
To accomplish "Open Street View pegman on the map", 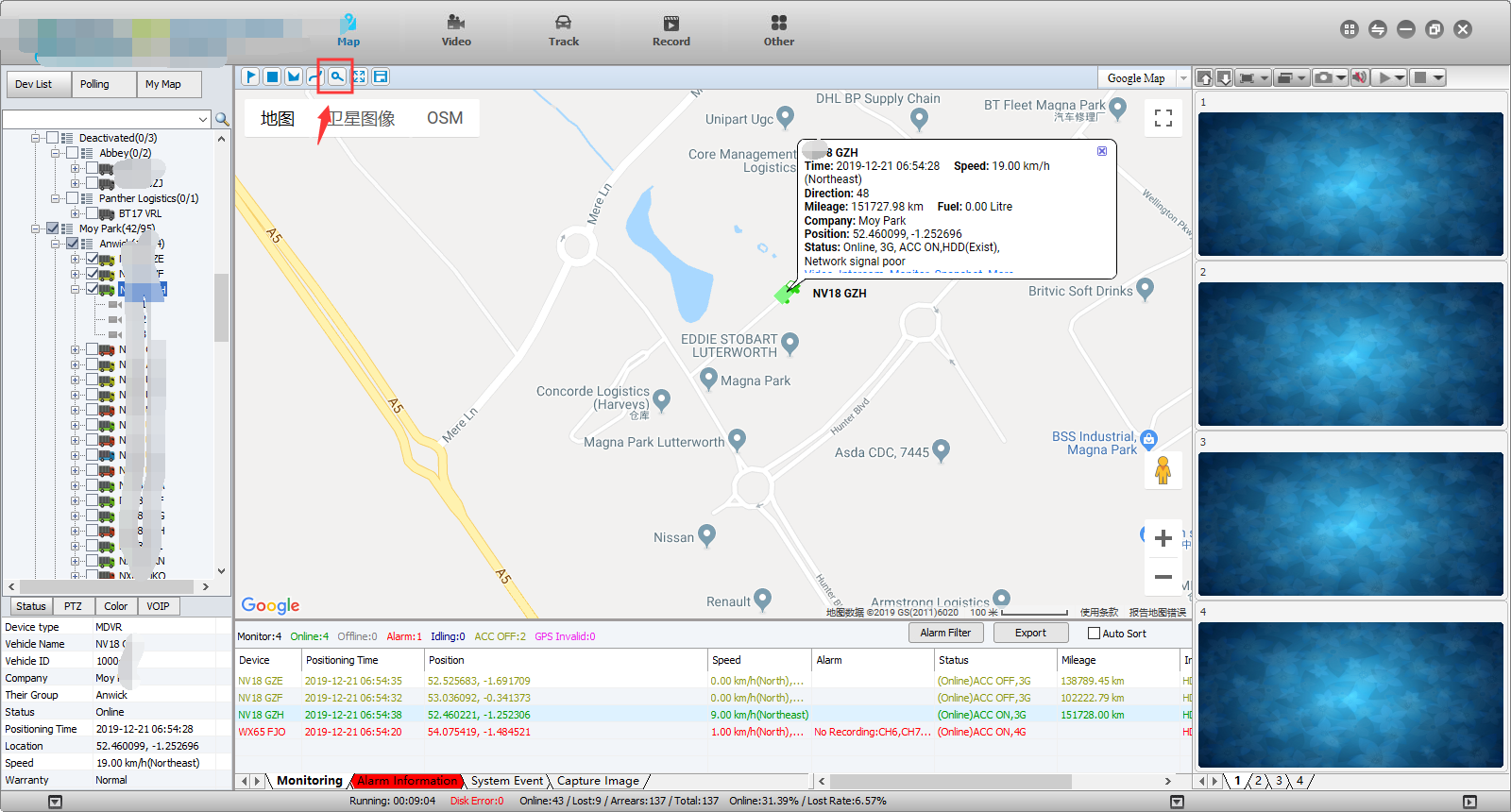I will coord(1163,469).
